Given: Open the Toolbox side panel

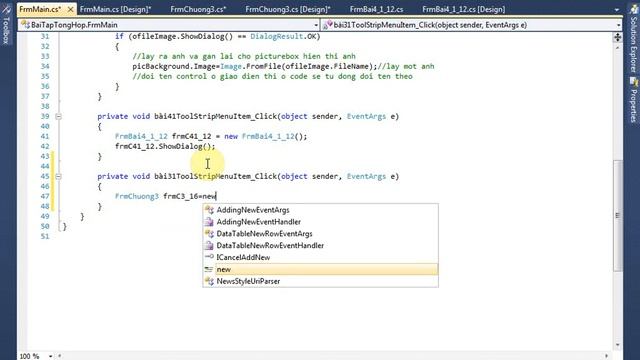Looking at the screenshot, I should pyautogui.click(x=6, y=24).
